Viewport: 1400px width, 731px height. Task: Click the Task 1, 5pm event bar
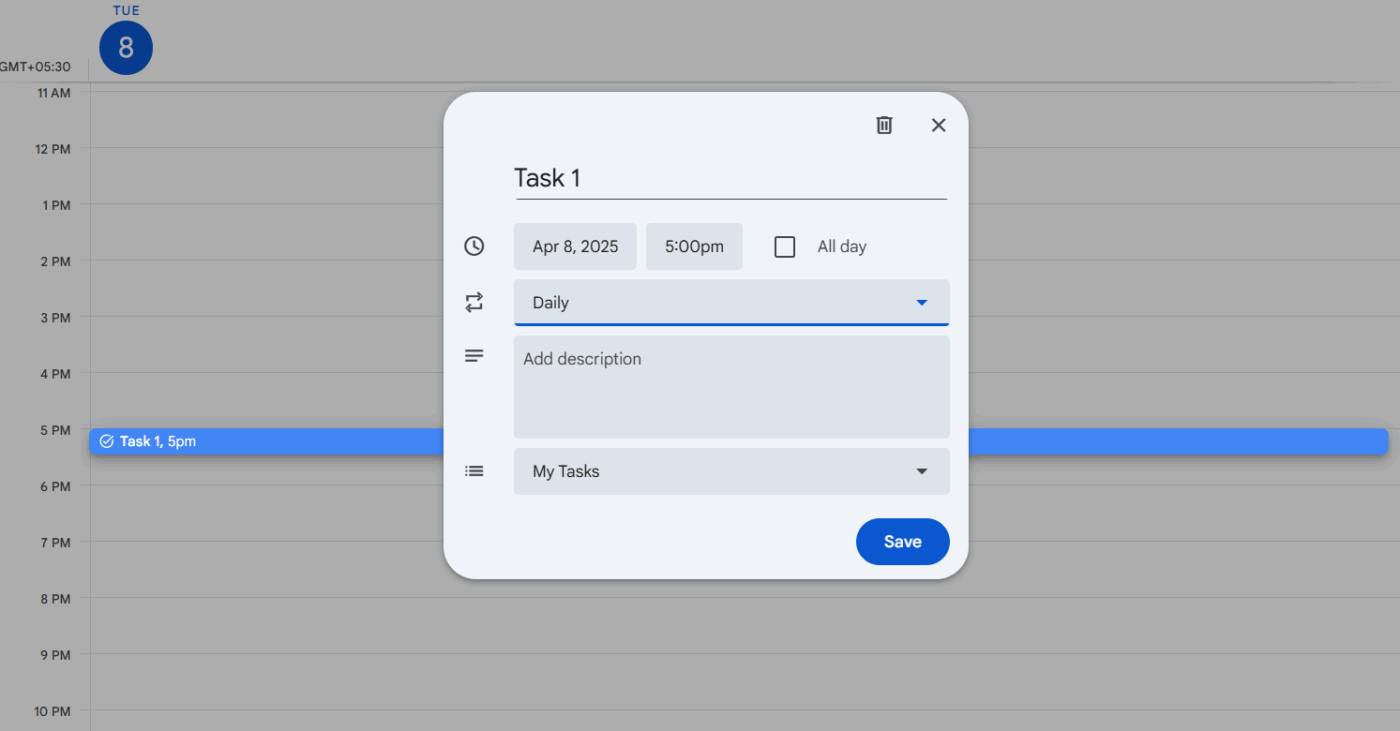(x=250, y=440)
